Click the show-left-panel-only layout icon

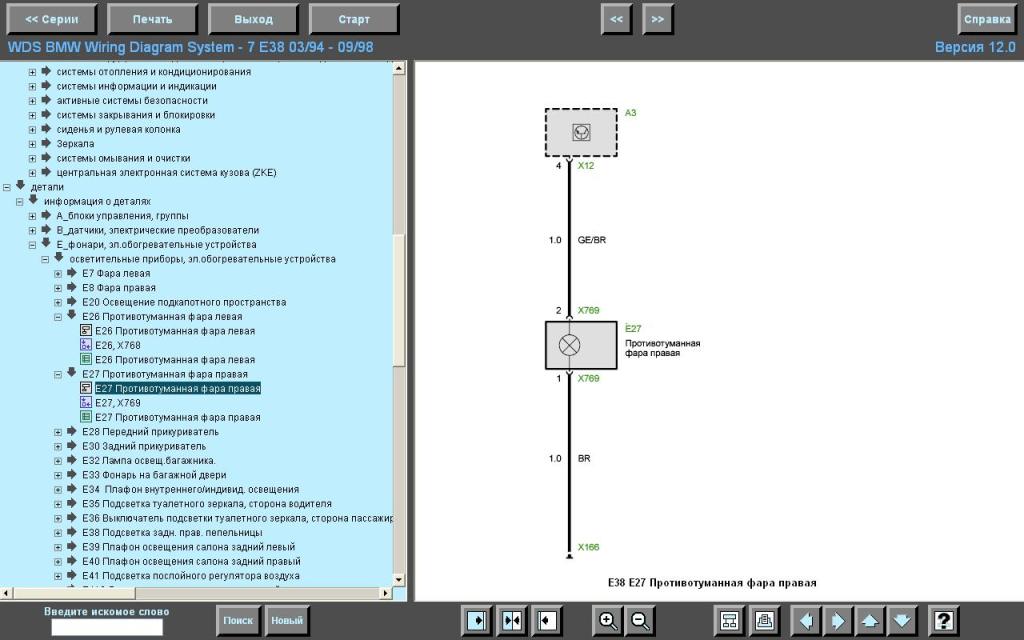[477, 620]
